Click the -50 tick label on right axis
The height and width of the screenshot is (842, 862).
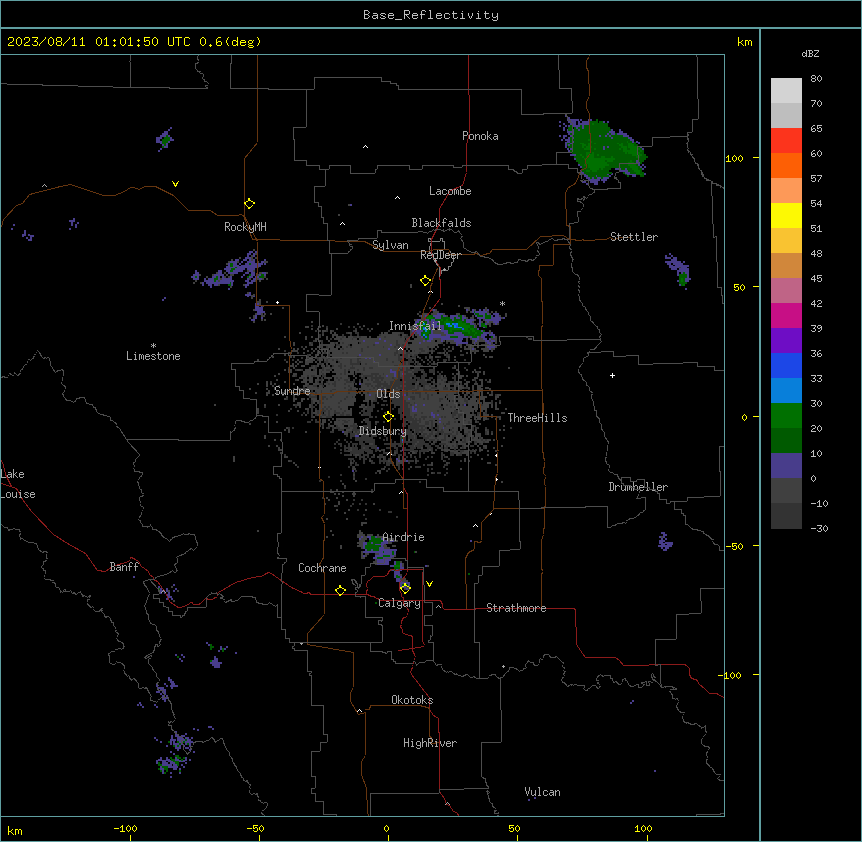[x=733, y=546]
